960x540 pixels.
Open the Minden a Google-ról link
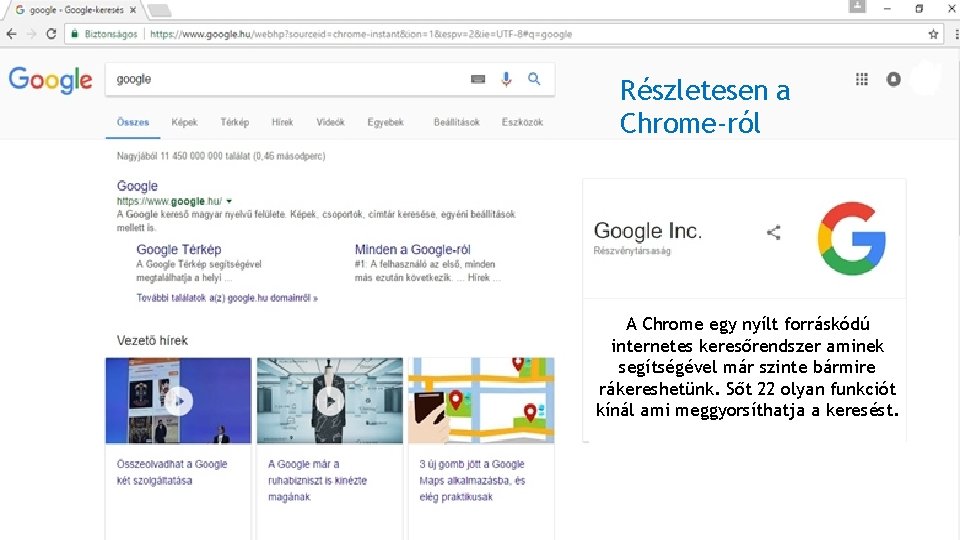tap(412, 250)
